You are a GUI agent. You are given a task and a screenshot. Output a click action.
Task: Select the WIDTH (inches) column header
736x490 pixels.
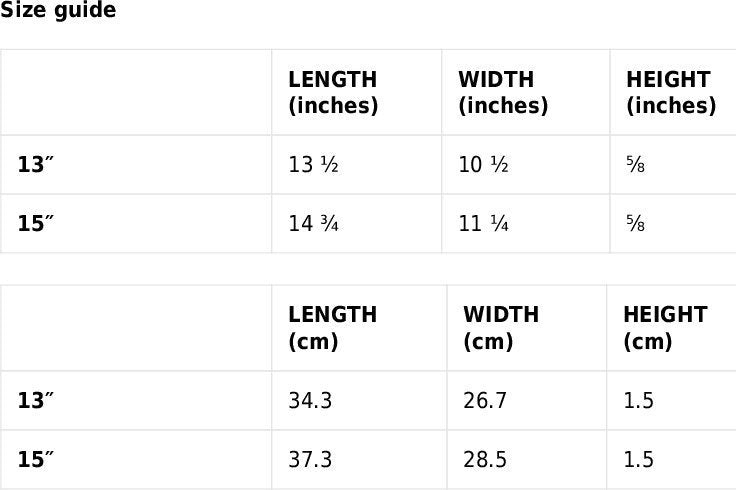tap(503, 92)
